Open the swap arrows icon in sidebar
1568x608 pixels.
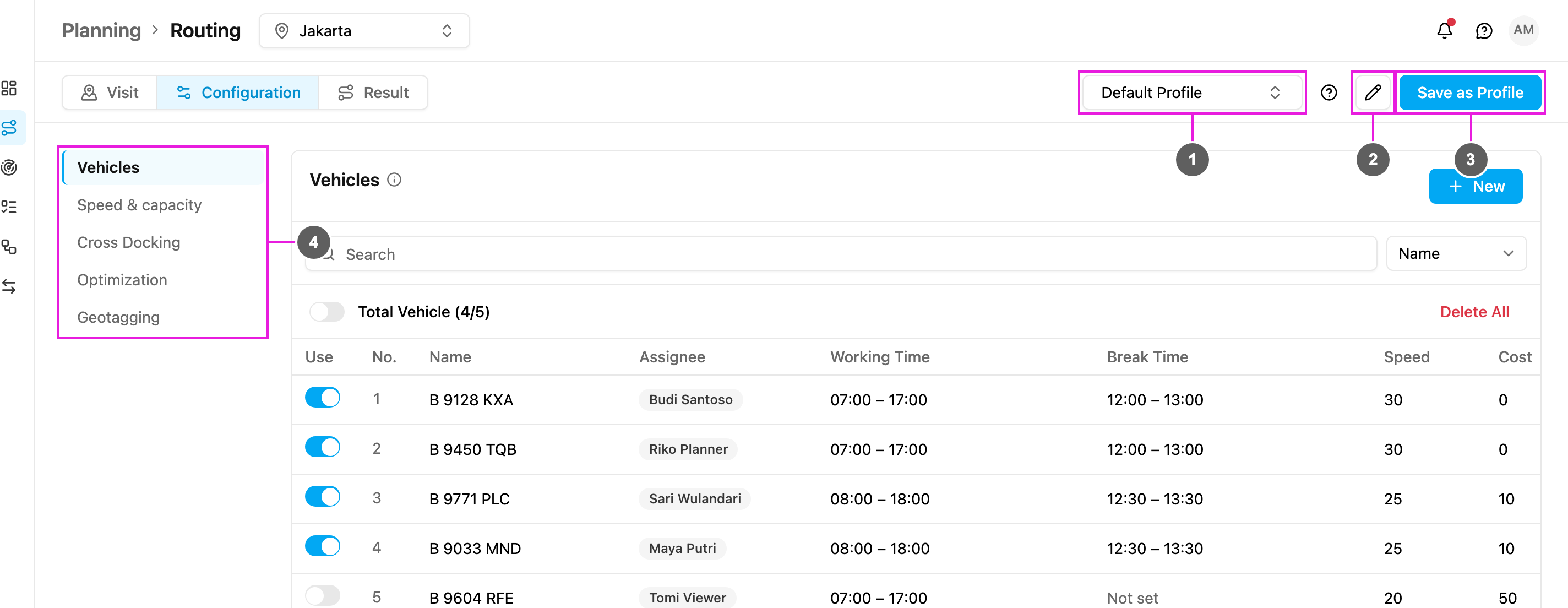(9, 286)
